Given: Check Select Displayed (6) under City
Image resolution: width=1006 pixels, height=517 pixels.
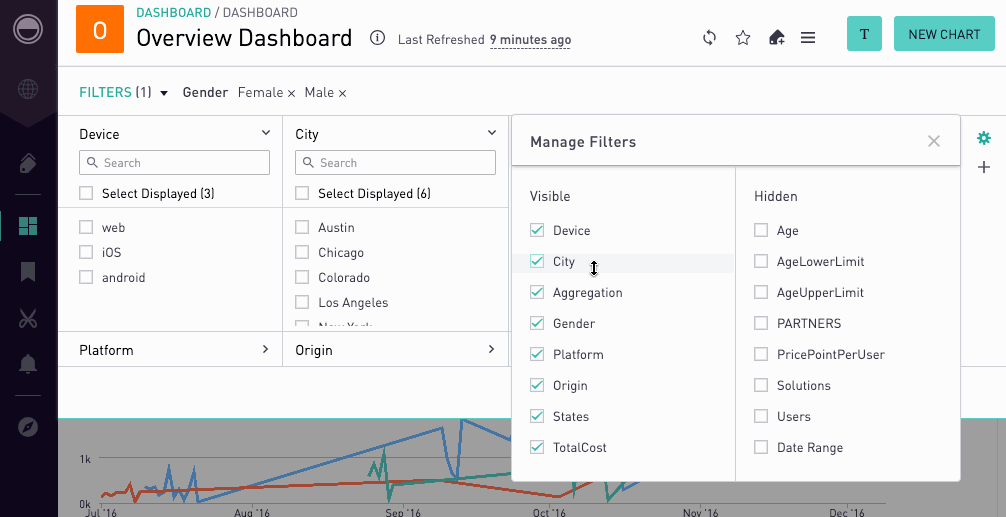Looking at the screenshot, I should tap(302, 193).
